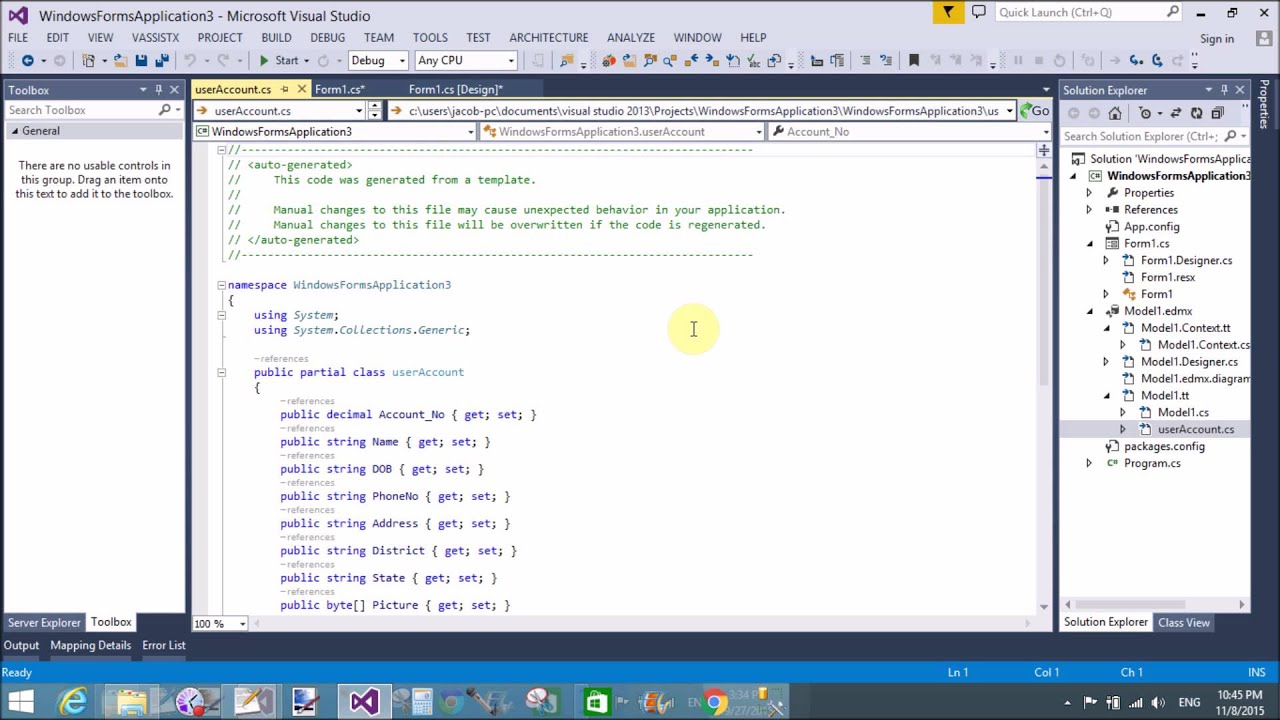Click the green Start debugging button
1280x720 pixels.
tap(279, 61)
